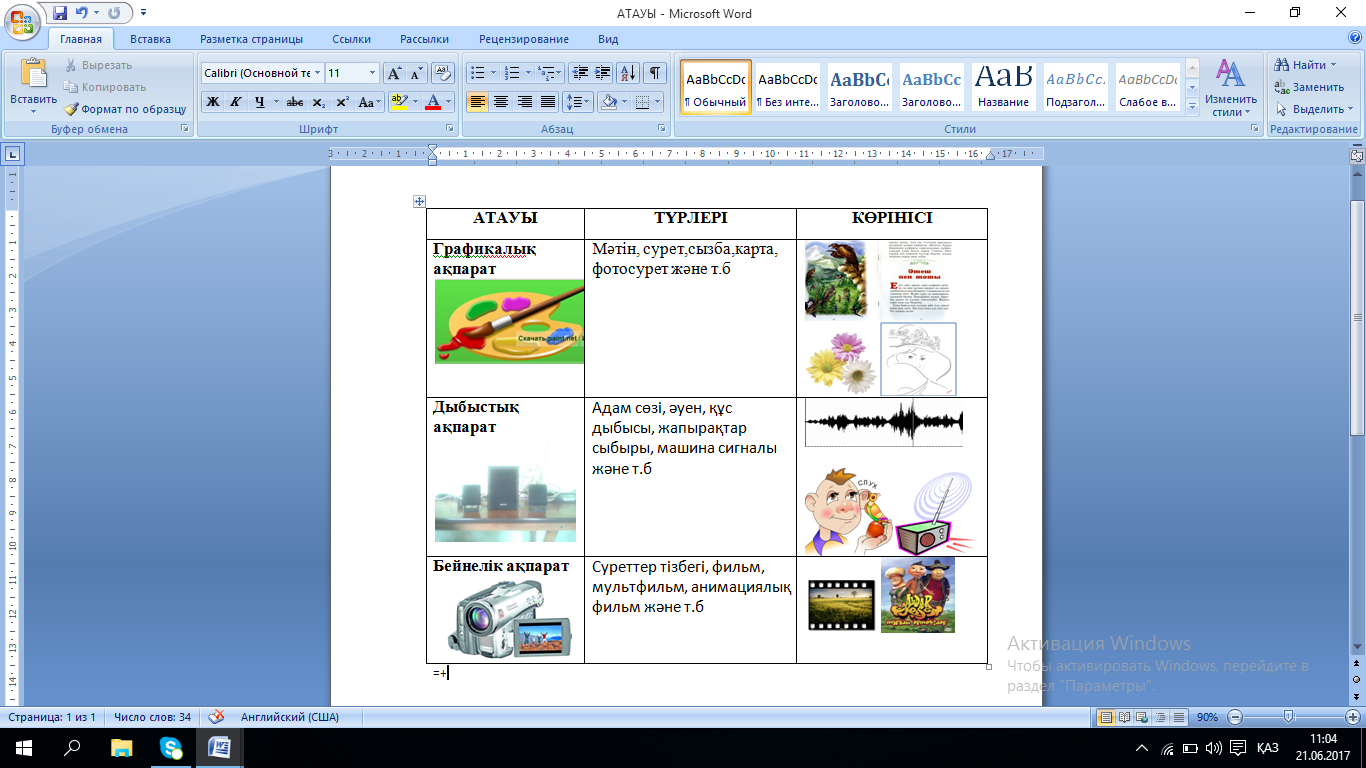Screen dimensions: 1366x768
Task: Switch to the Рассылки tab
Action: [x=424, y=39]
